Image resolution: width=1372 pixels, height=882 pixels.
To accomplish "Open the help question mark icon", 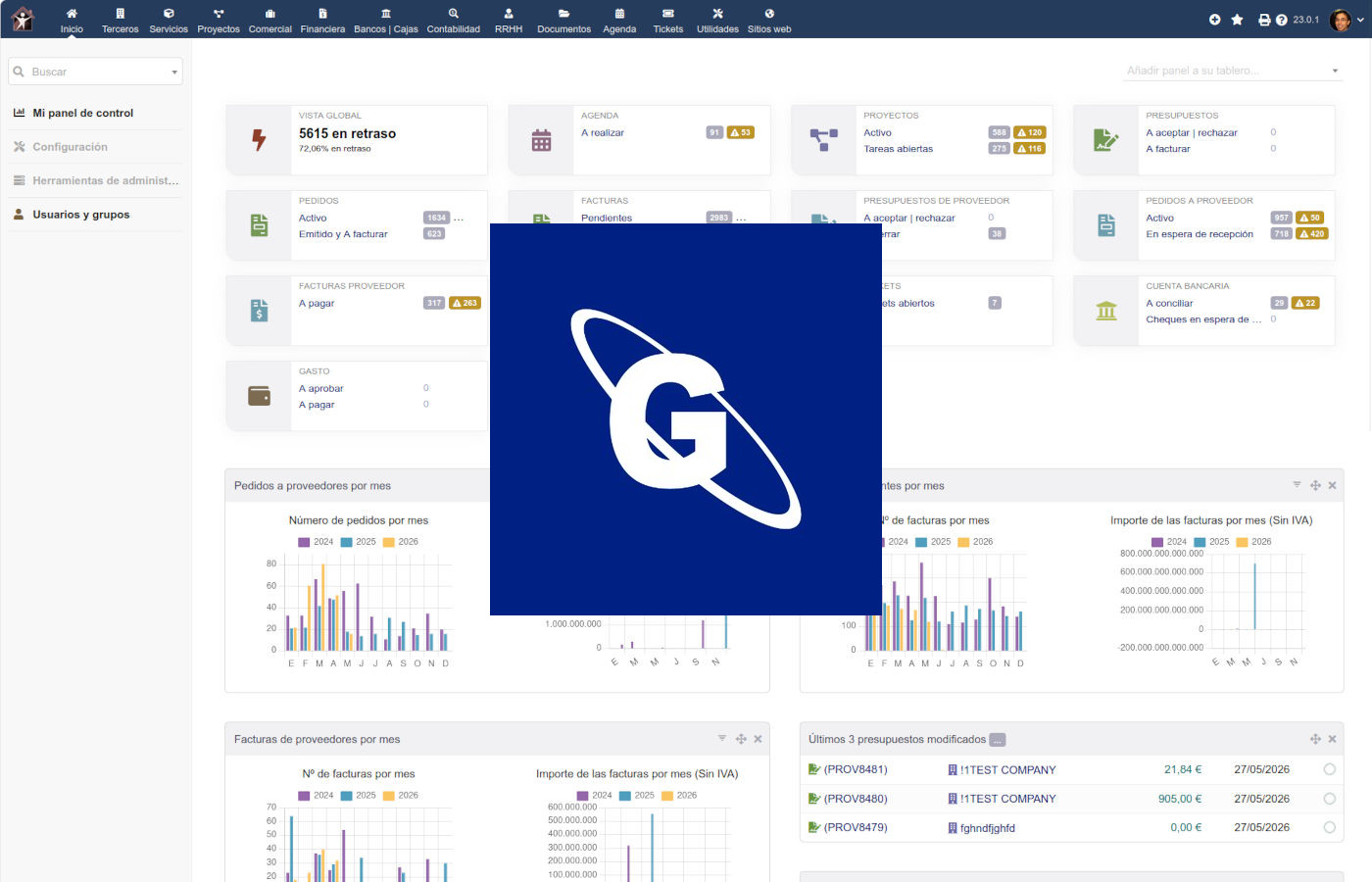I will (x=1282, y=20).
